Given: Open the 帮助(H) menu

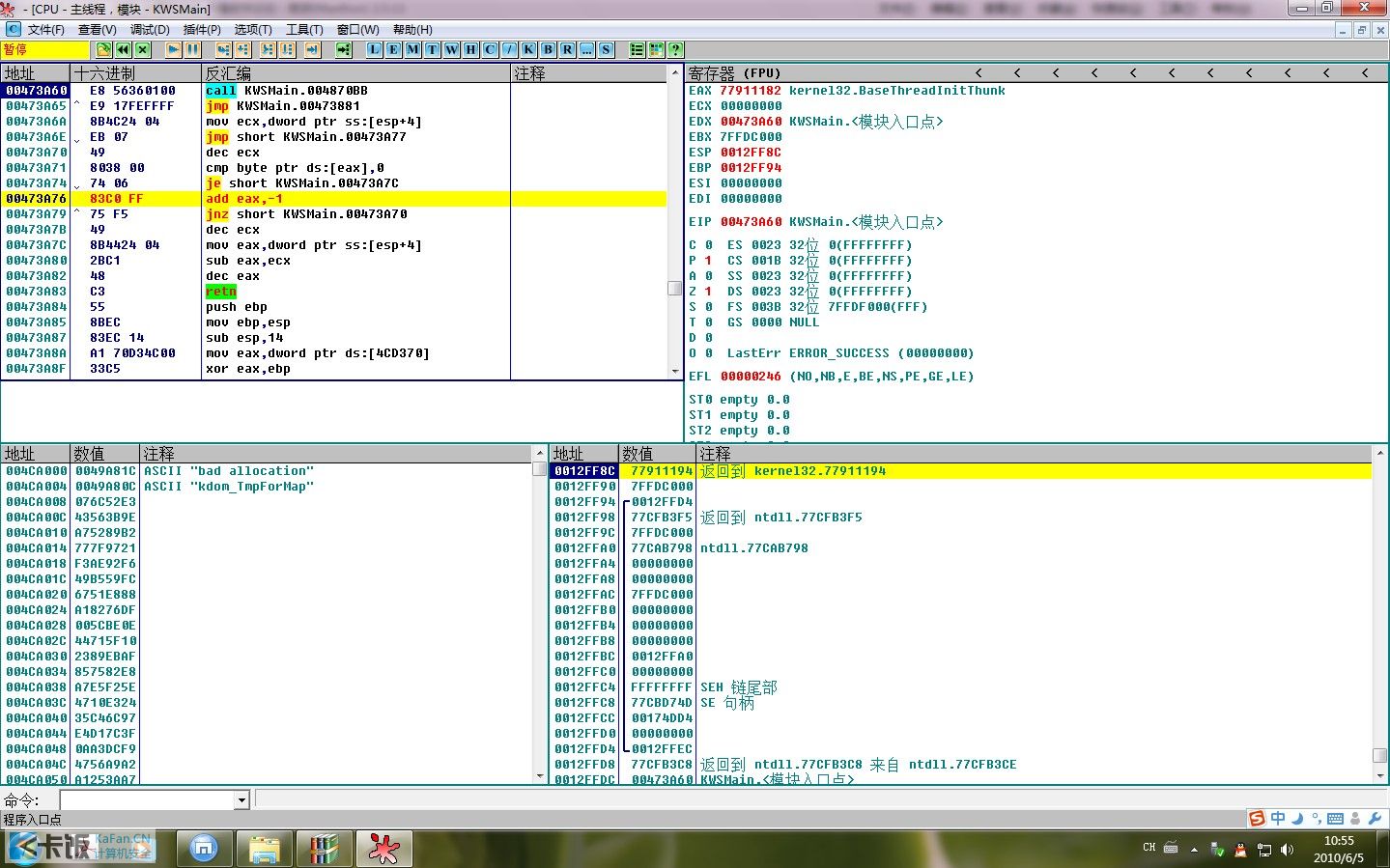Looking at the screenshot, I should pyautogui.click(x=412, y=30).
